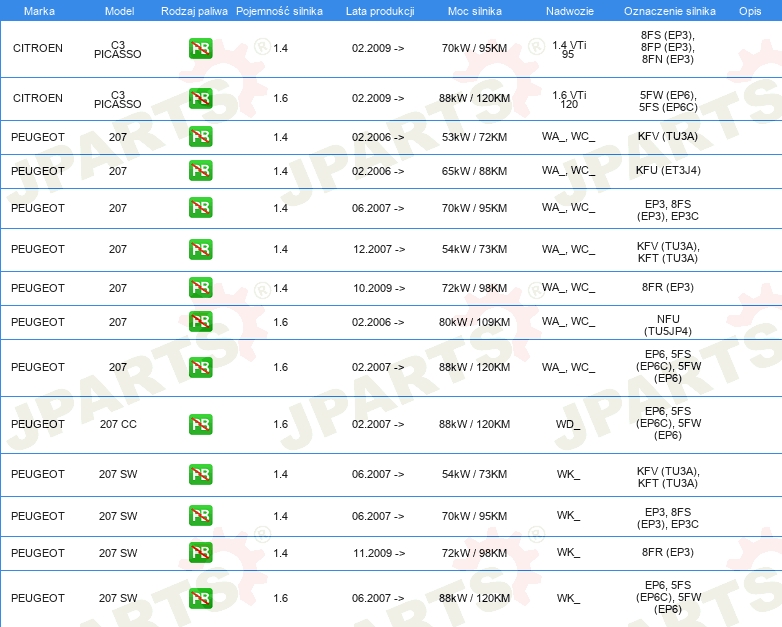782x627 pixels.
Task: Click KFV (TU3A), KFT (TU3A) in 207 SW row
Action: tap(668, 477)
